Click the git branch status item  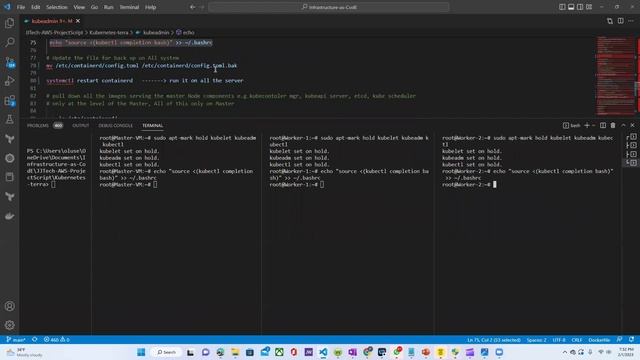pyautogui.click(x=16, y=340)
